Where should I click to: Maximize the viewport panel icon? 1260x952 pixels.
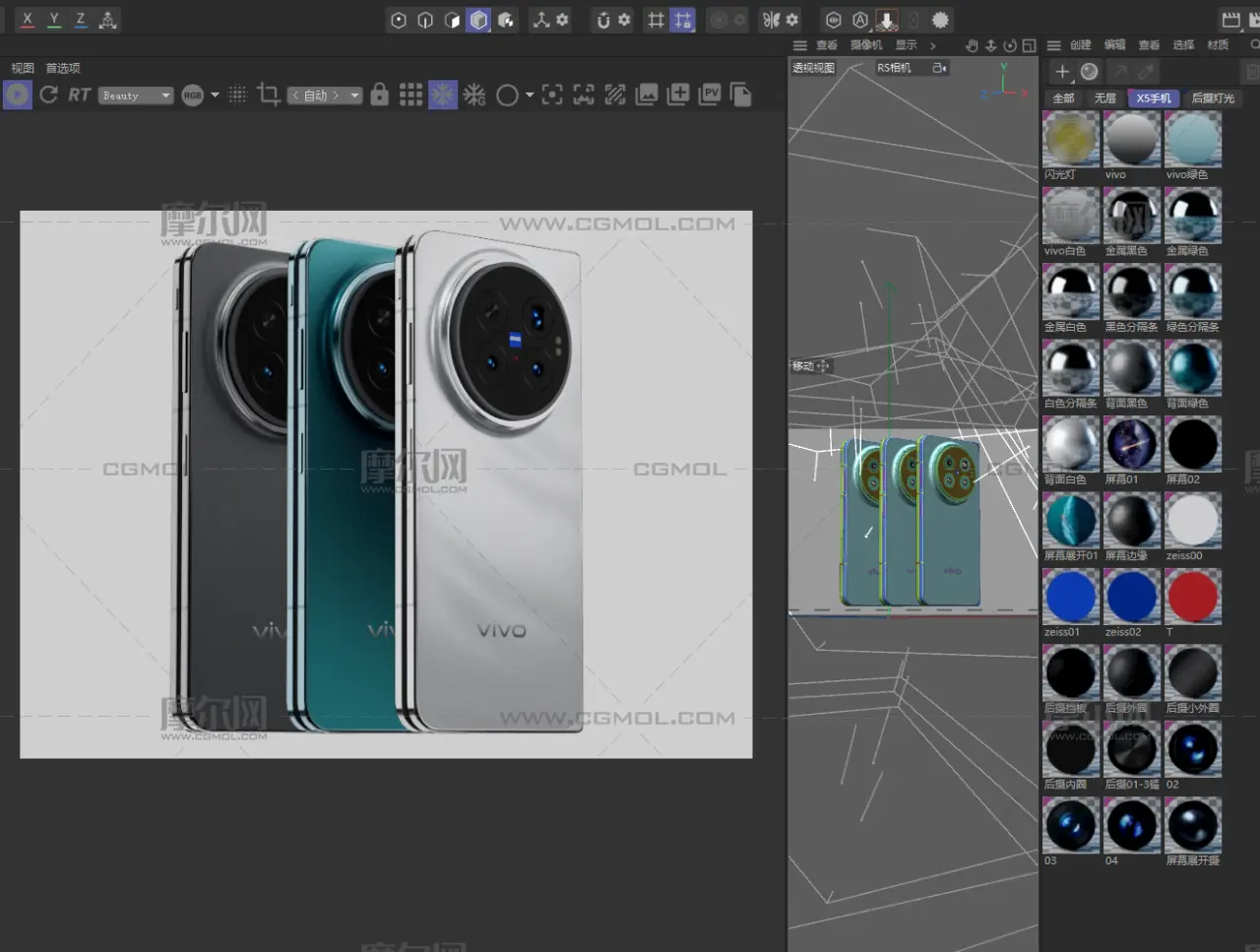click(1029, 45)
